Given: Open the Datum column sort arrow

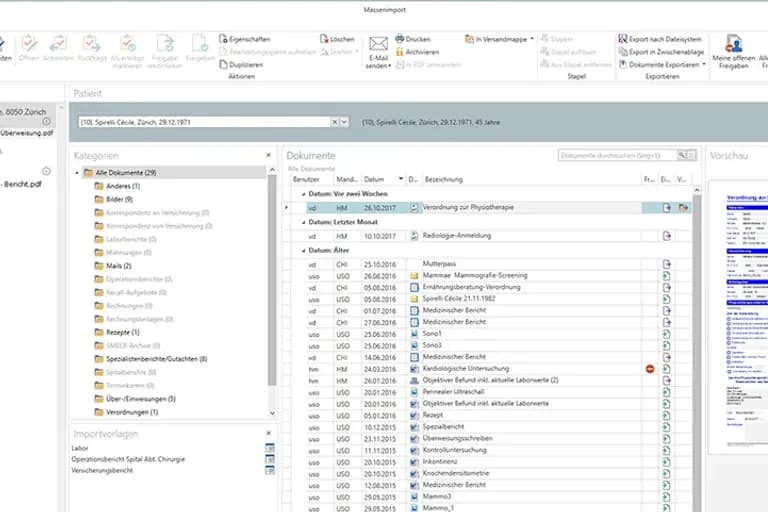Looking at the screenshot, I should (x=401, y=179).
